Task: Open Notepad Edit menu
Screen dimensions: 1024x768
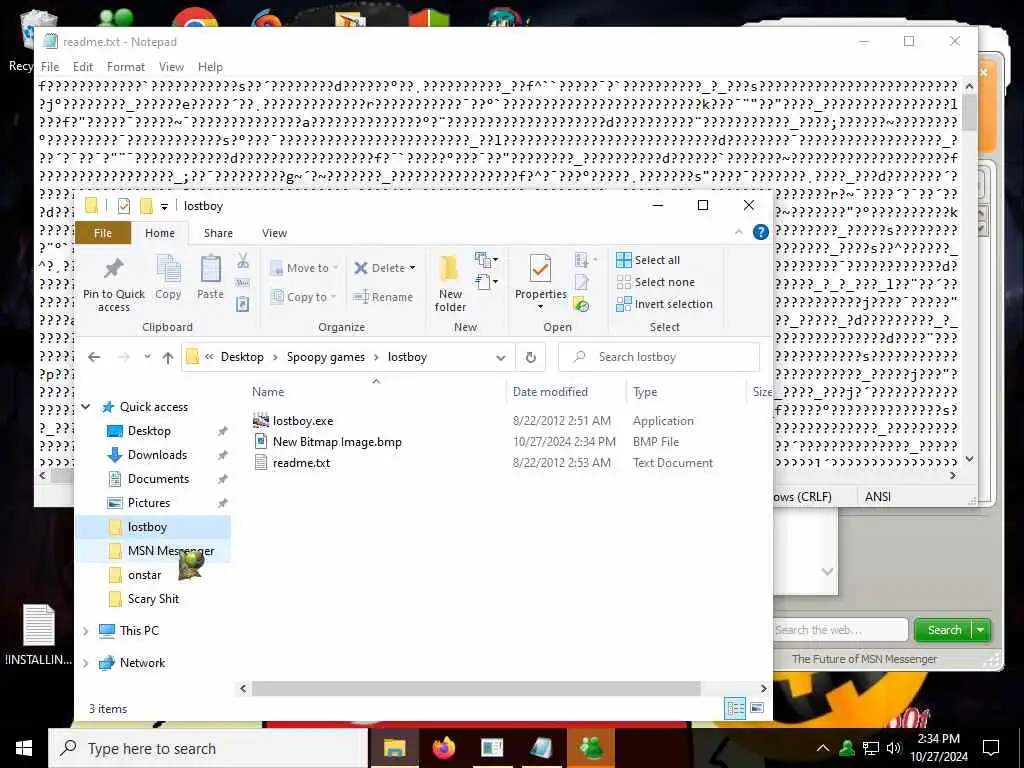Action: 83,67
